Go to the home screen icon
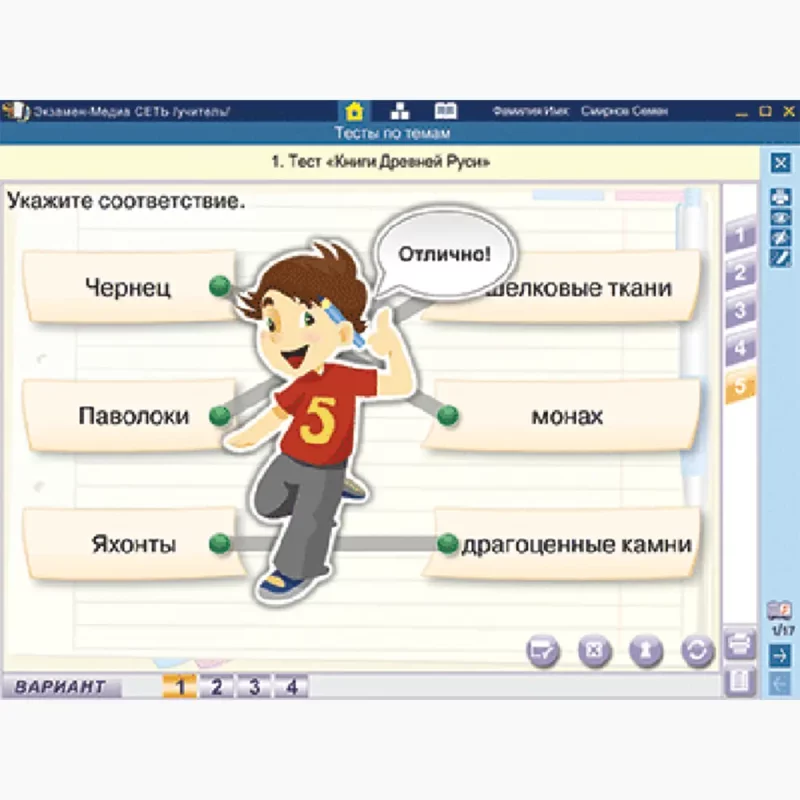This screenshot has height=800, width=800. click(354, 111)
